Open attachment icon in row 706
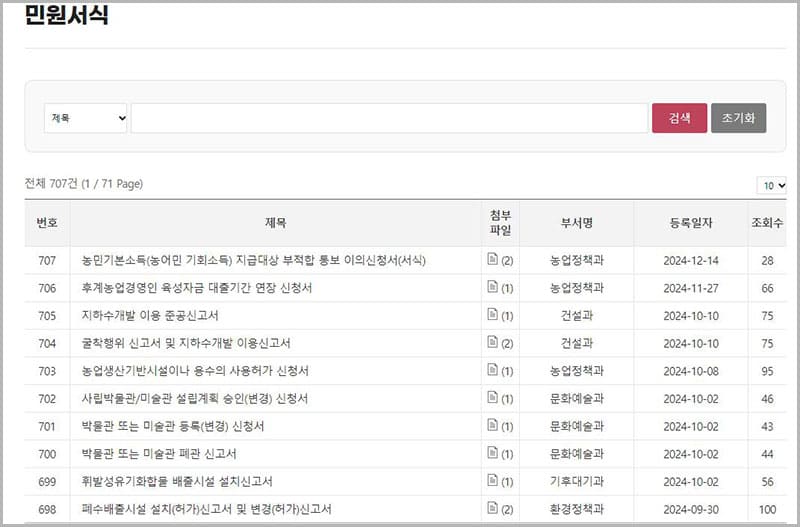The width and height of the screenshot is (800, 527). click(492, 288)
